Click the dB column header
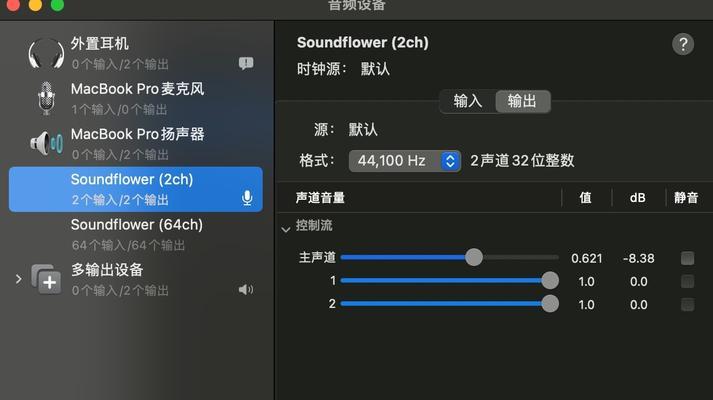This screenshot has height=400, width=713. click(x=638, y=198)
